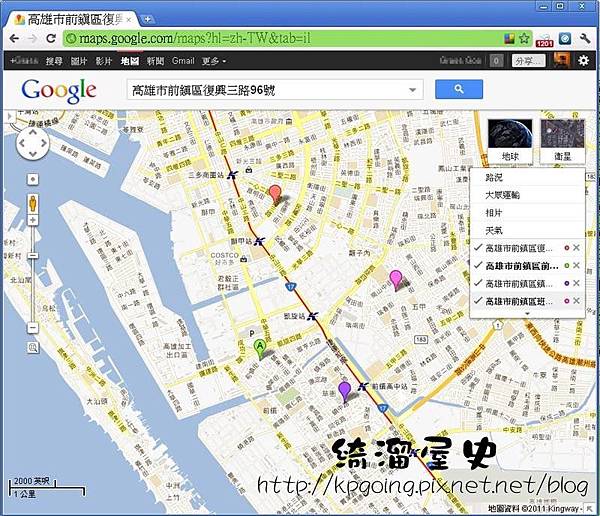Click the zoom slider handle
The width and height of the screenshot is (600, 516).
[33, 255]
